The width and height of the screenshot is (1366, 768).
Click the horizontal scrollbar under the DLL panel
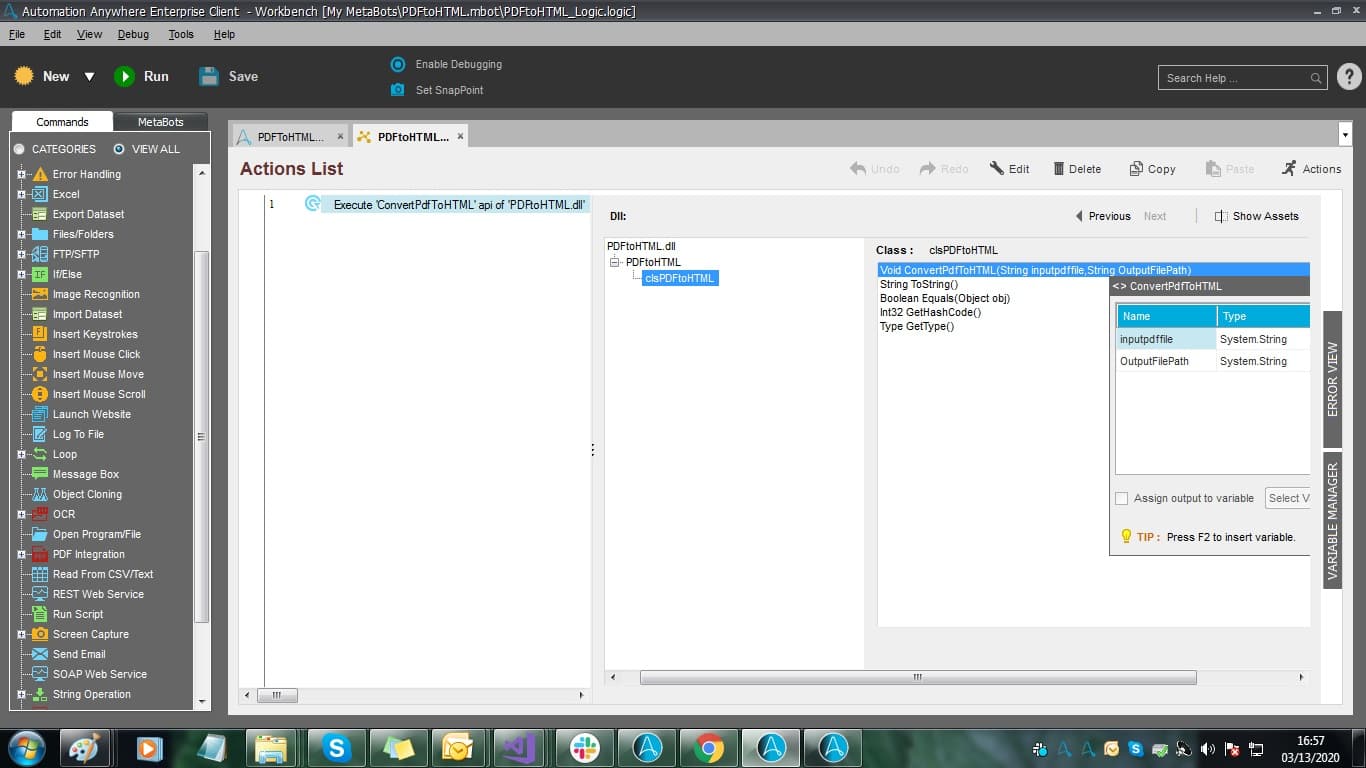point(918,678)
